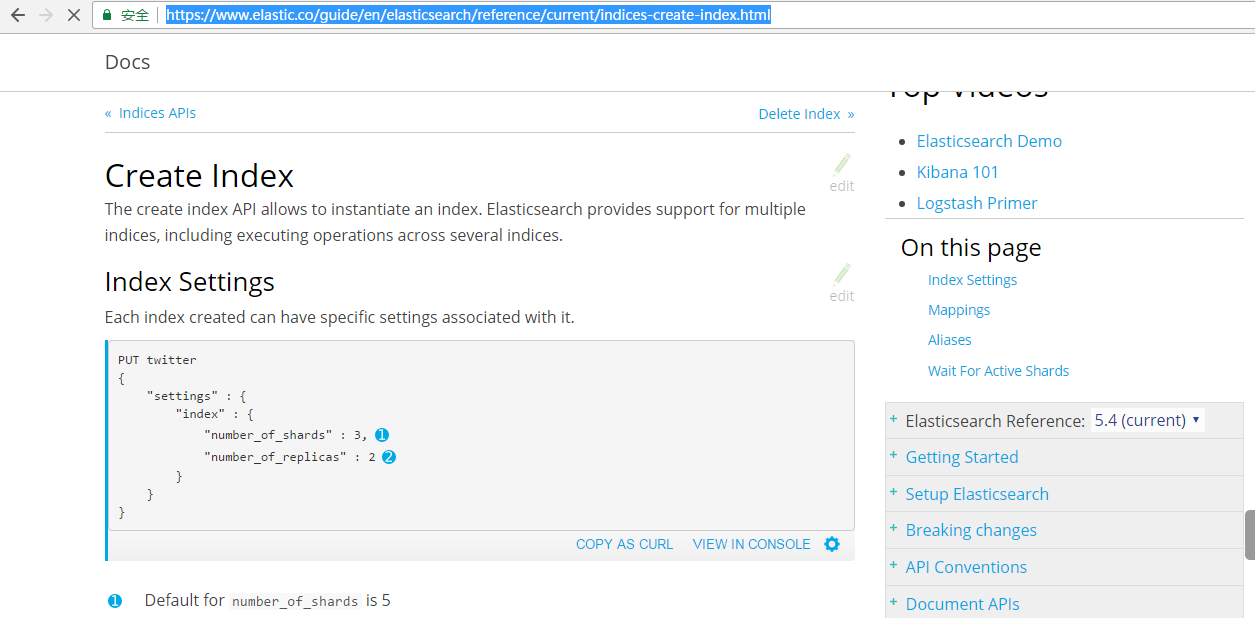Go back with the browser back arrow
Image resolution: width=1255 pixels, height=618 pixels.
tap(17, 15)
